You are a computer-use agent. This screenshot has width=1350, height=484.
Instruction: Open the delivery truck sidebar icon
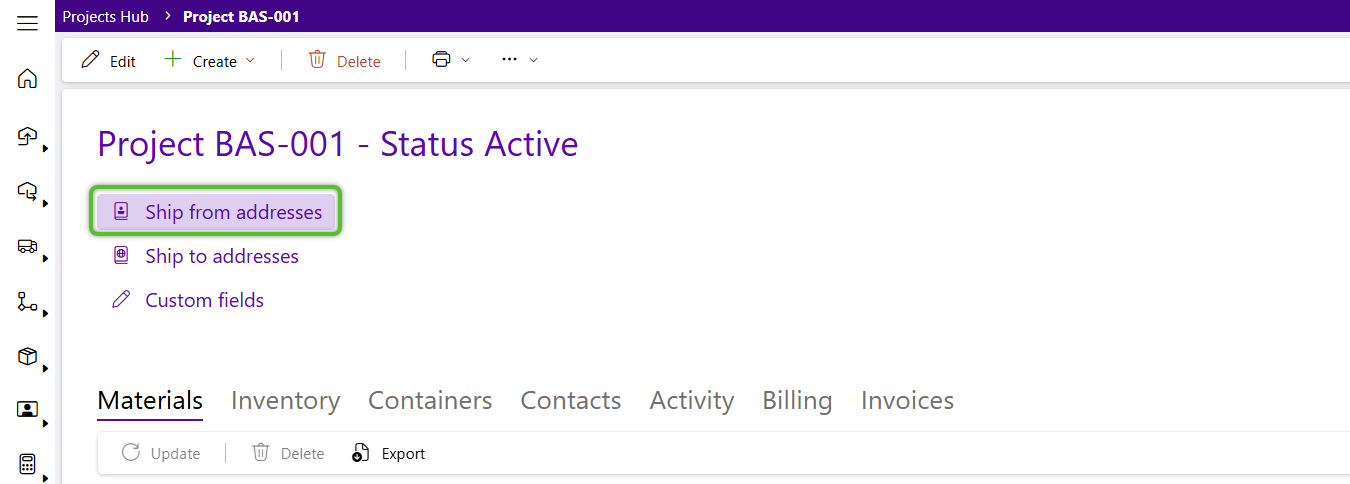point(27,246)
